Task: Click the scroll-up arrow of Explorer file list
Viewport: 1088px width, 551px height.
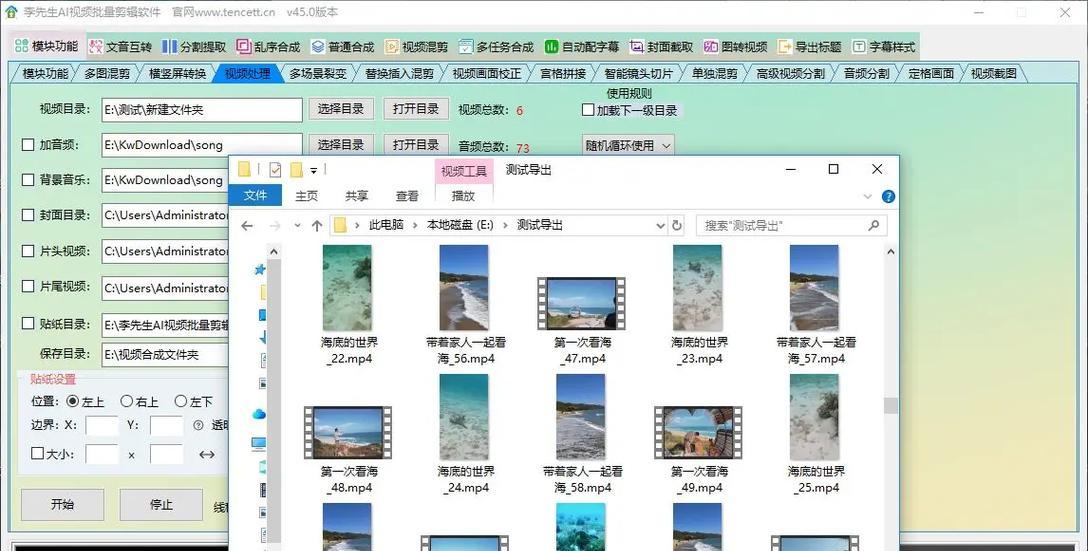Action: pos(890,252)
